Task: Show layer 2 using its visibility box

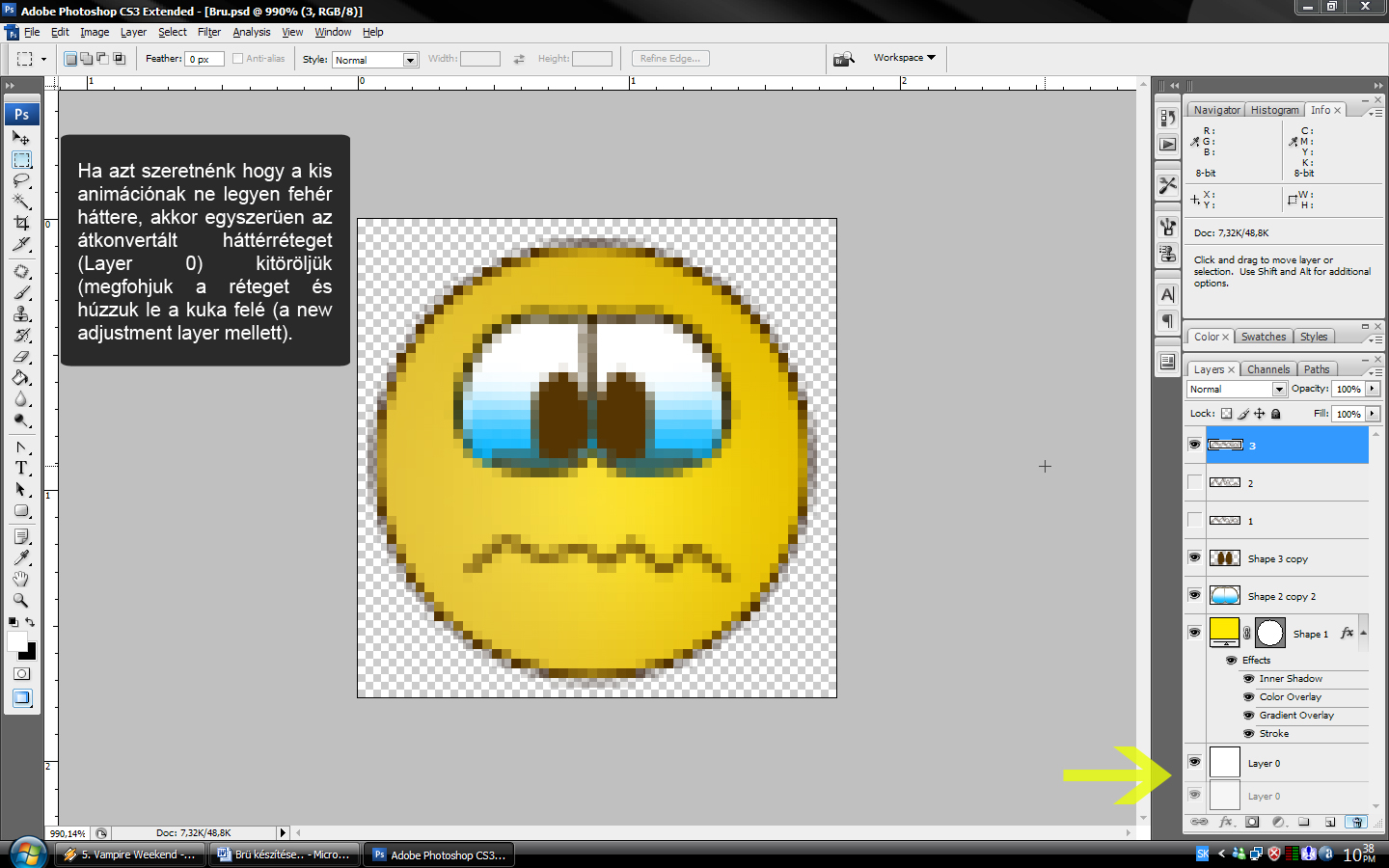Action: coord(1194,482)
